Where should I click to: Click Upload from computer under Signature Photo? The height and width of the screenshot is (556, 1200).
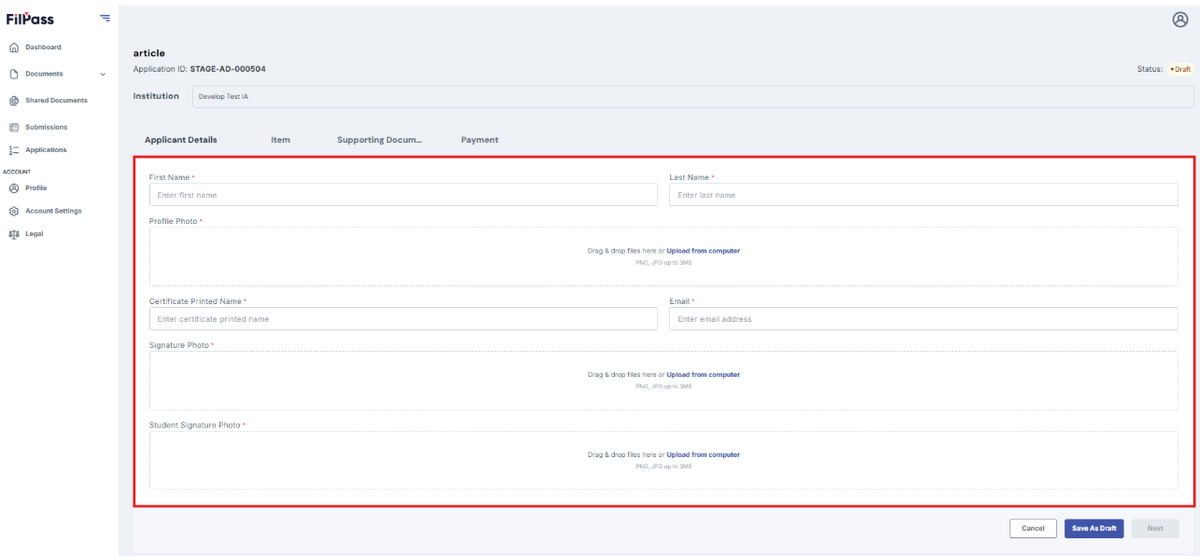tap(703, 375)
